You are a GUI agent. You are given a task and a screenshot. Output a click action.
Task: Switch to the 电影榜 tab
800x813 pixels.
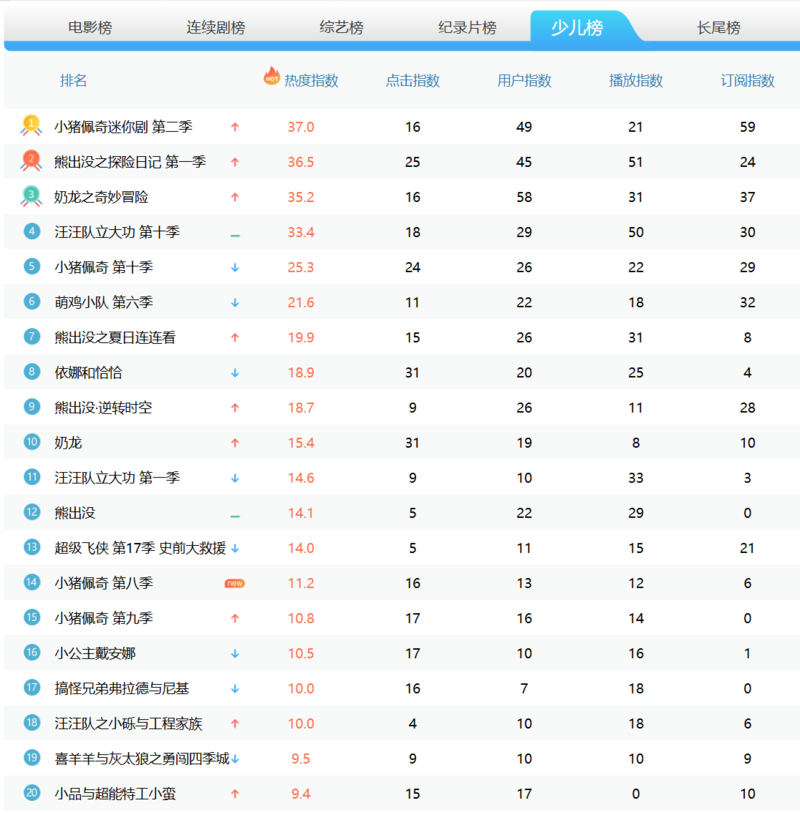tap(90, 27)
